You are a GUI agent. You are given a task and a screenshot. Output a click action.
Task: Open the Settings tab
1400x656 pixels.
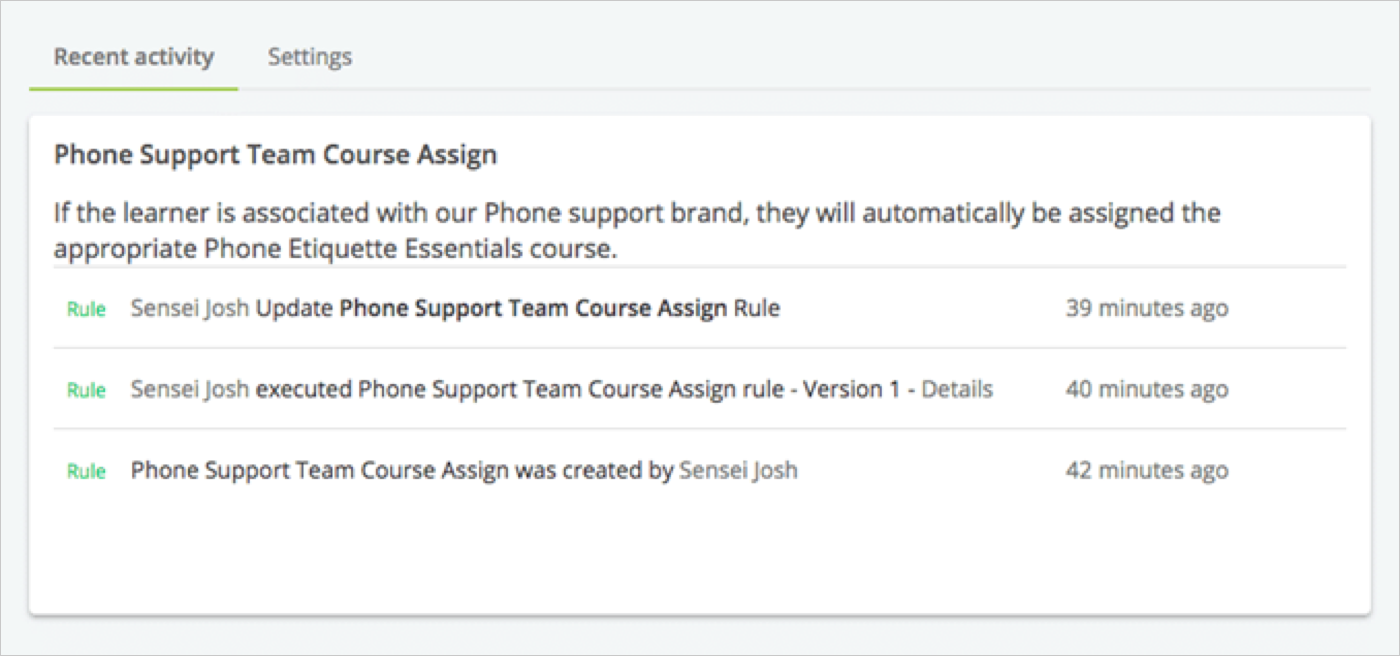coord(309,57)
